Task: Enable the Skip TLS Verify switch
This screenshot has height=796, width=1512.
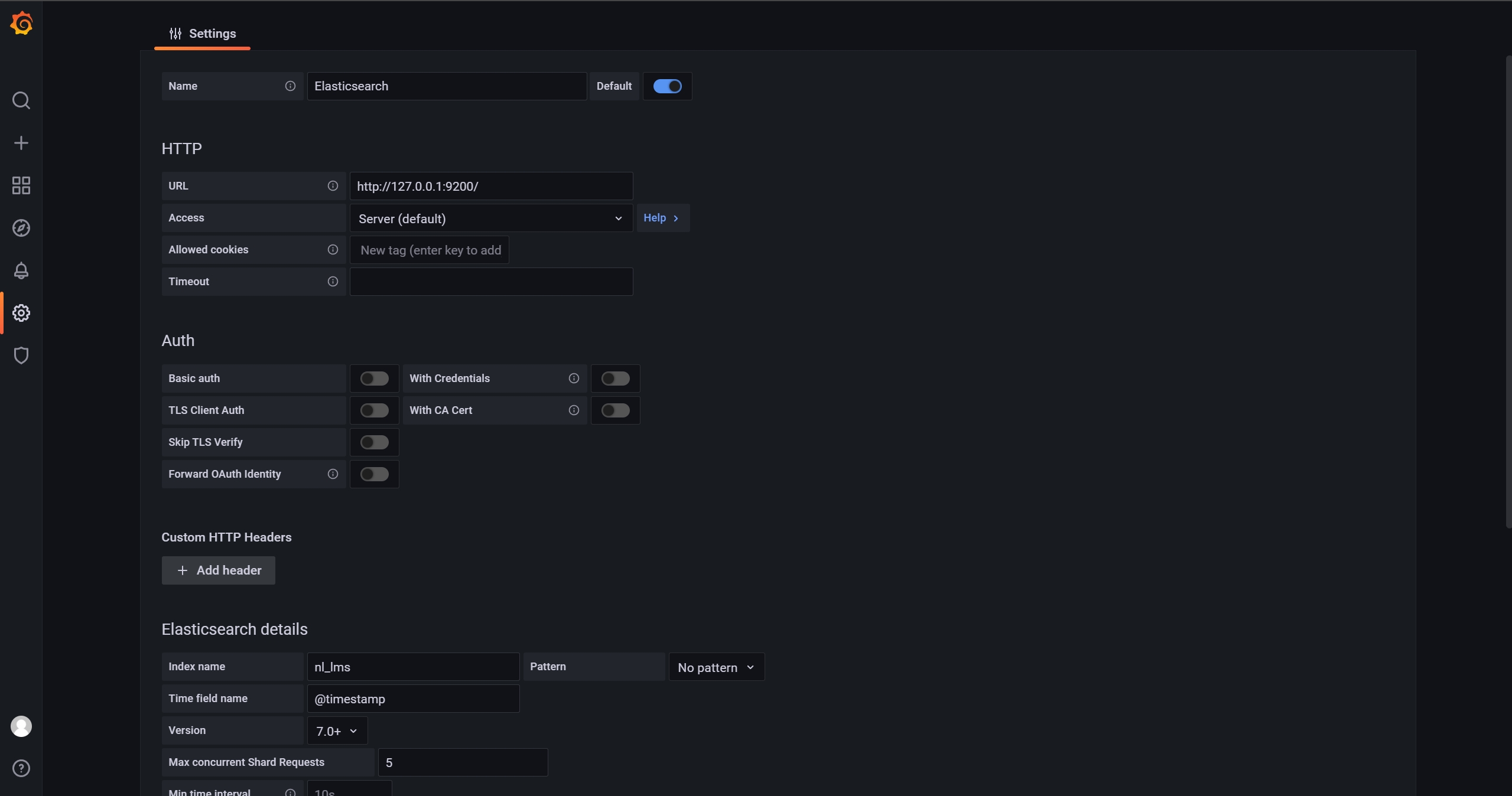Action: [375, 442]
